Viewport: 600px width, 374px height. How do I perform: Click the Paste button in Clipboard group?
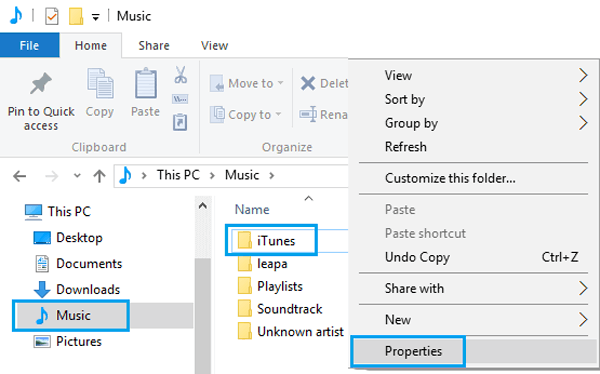(x=145, y=93)
